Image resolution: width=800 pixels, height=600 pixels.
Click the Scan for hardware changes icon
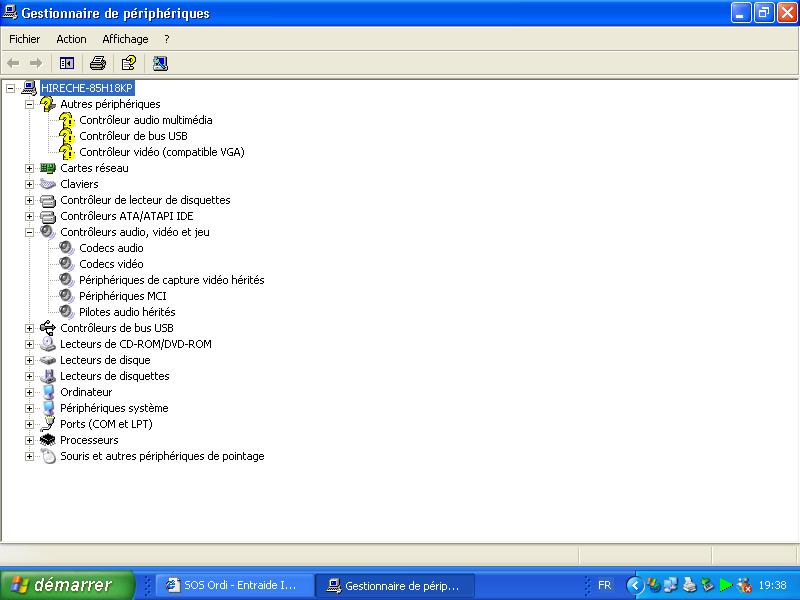coord(160,63)
